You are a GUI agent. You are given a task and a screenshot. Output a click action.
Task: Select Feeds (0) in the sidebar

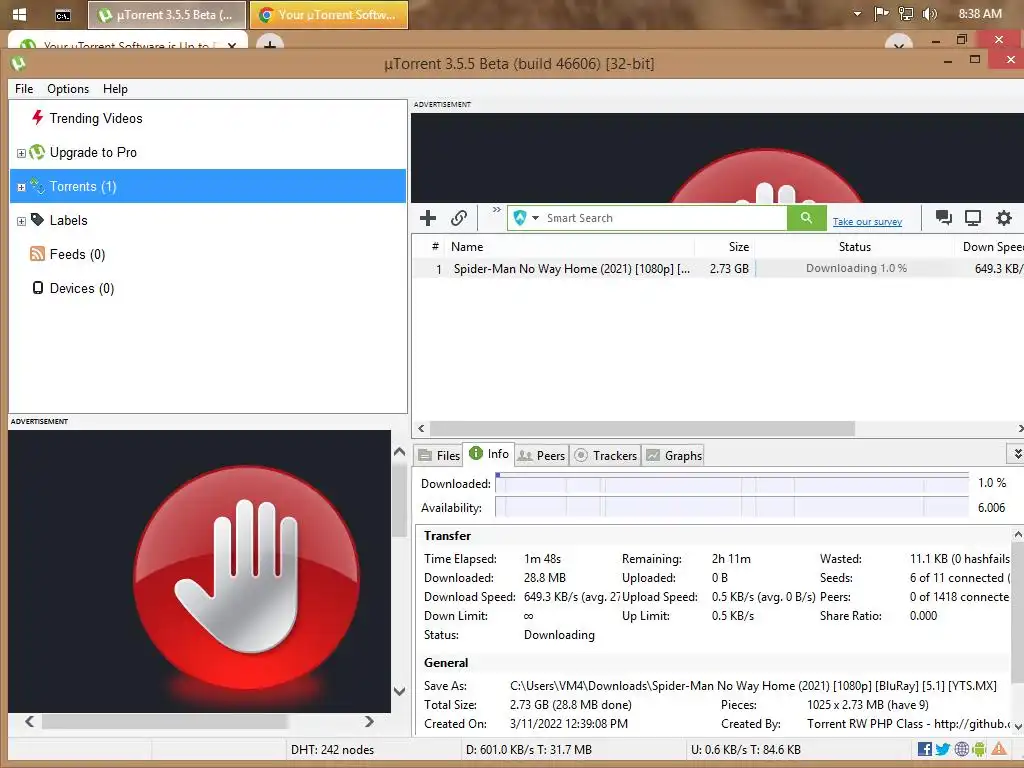coord(78,254)
